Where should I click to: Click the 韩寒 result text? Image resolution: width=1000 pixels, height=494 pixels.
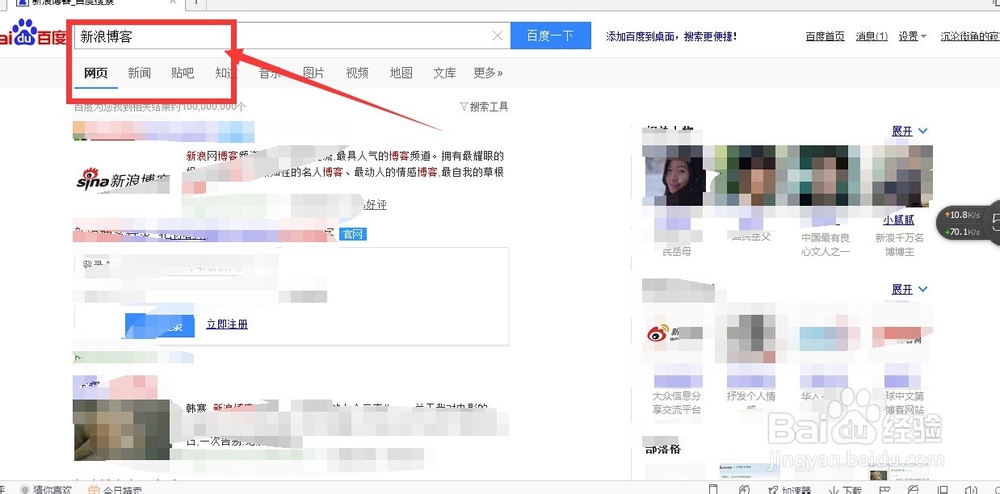(196, 407)
